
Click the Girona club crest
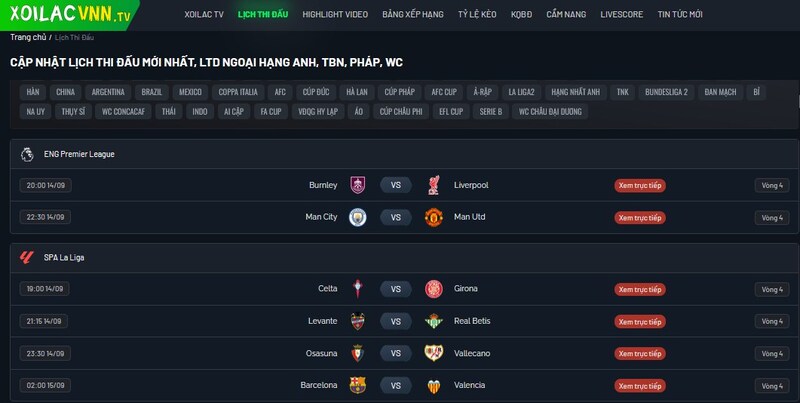tap(433, 289)
